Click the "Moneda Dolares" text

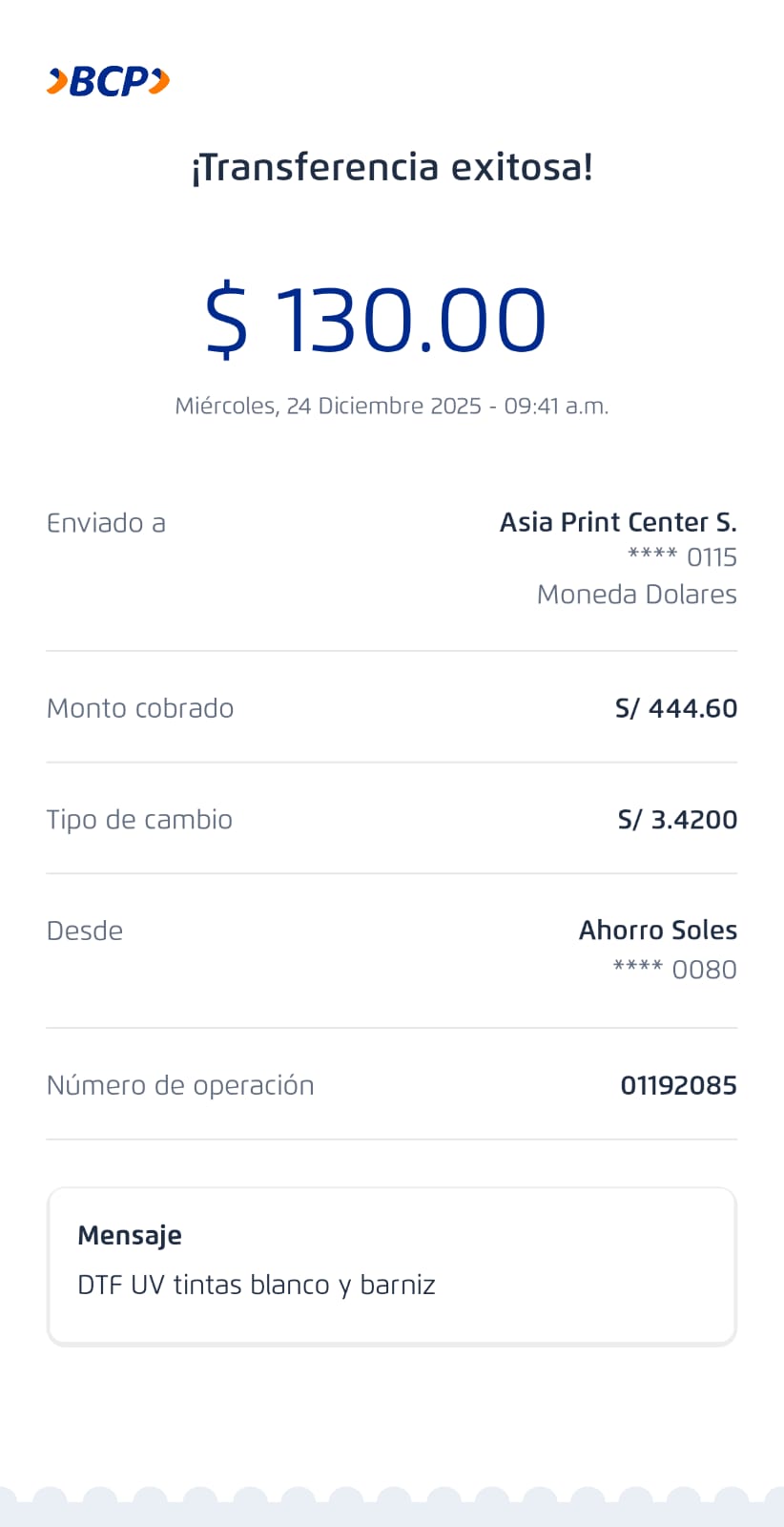click(x=637, y=595)
